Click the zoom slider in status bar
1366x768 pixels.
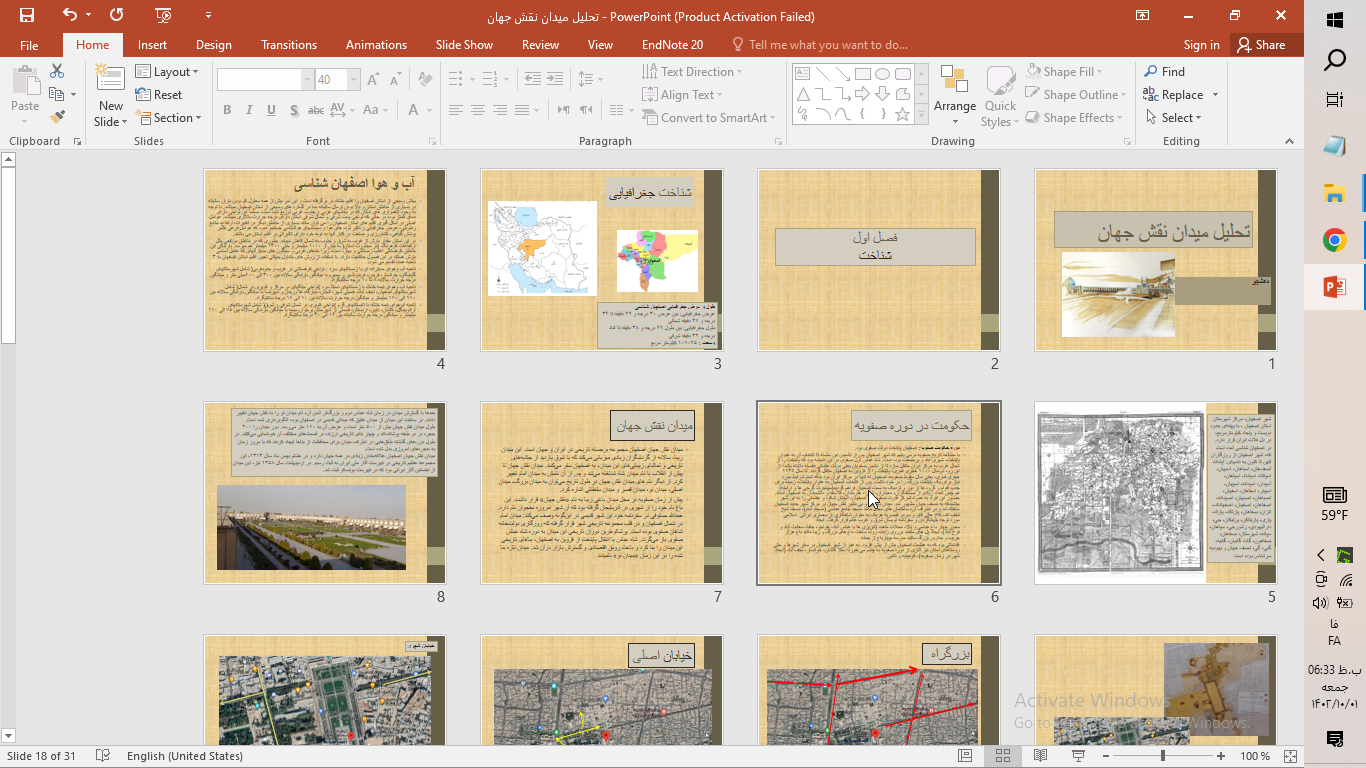tap(1162, 756)
